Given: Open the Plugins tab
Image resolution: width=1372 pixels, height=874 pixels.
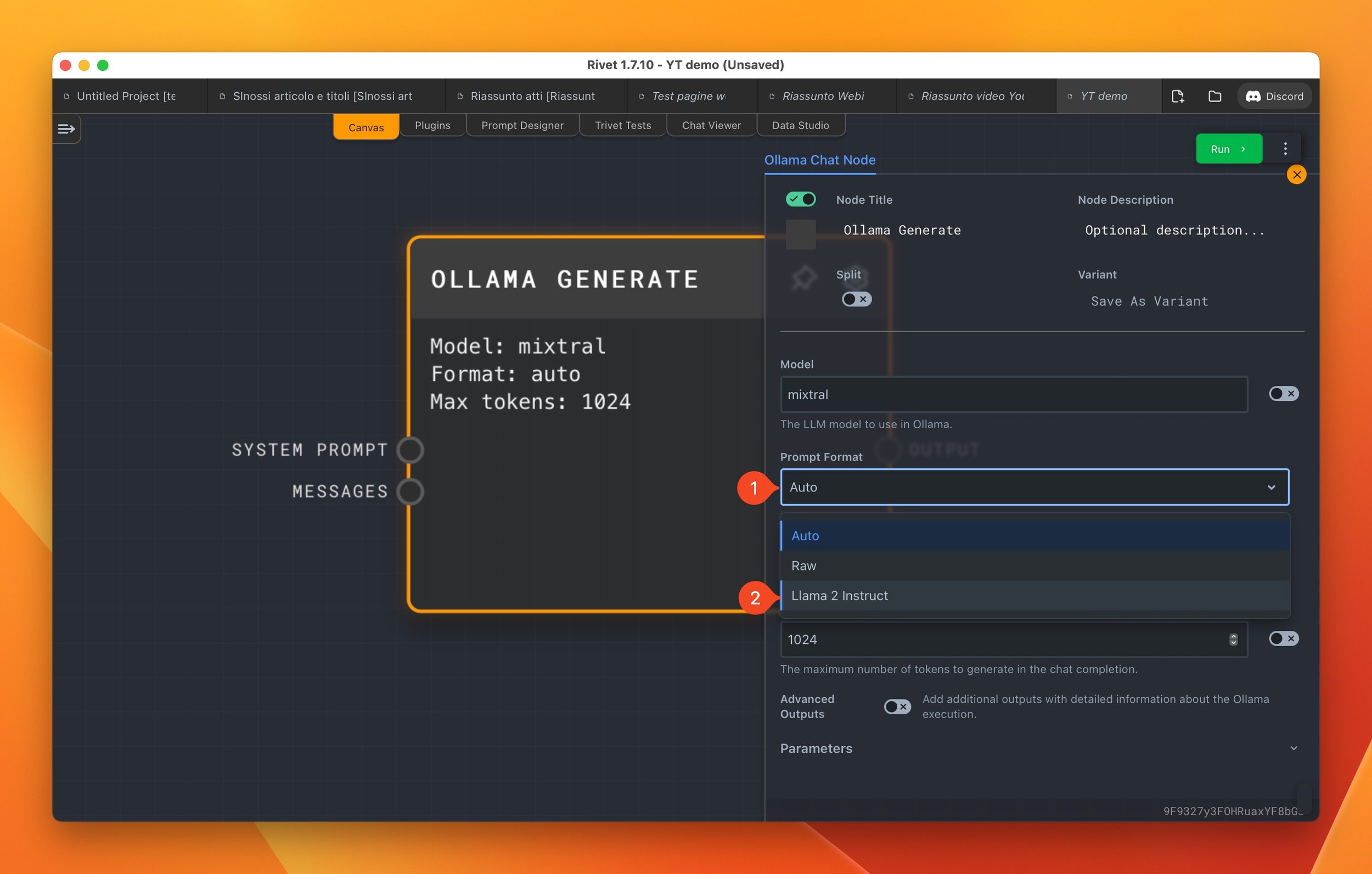Looking at the screenshot, I should (x=432, y=125).
